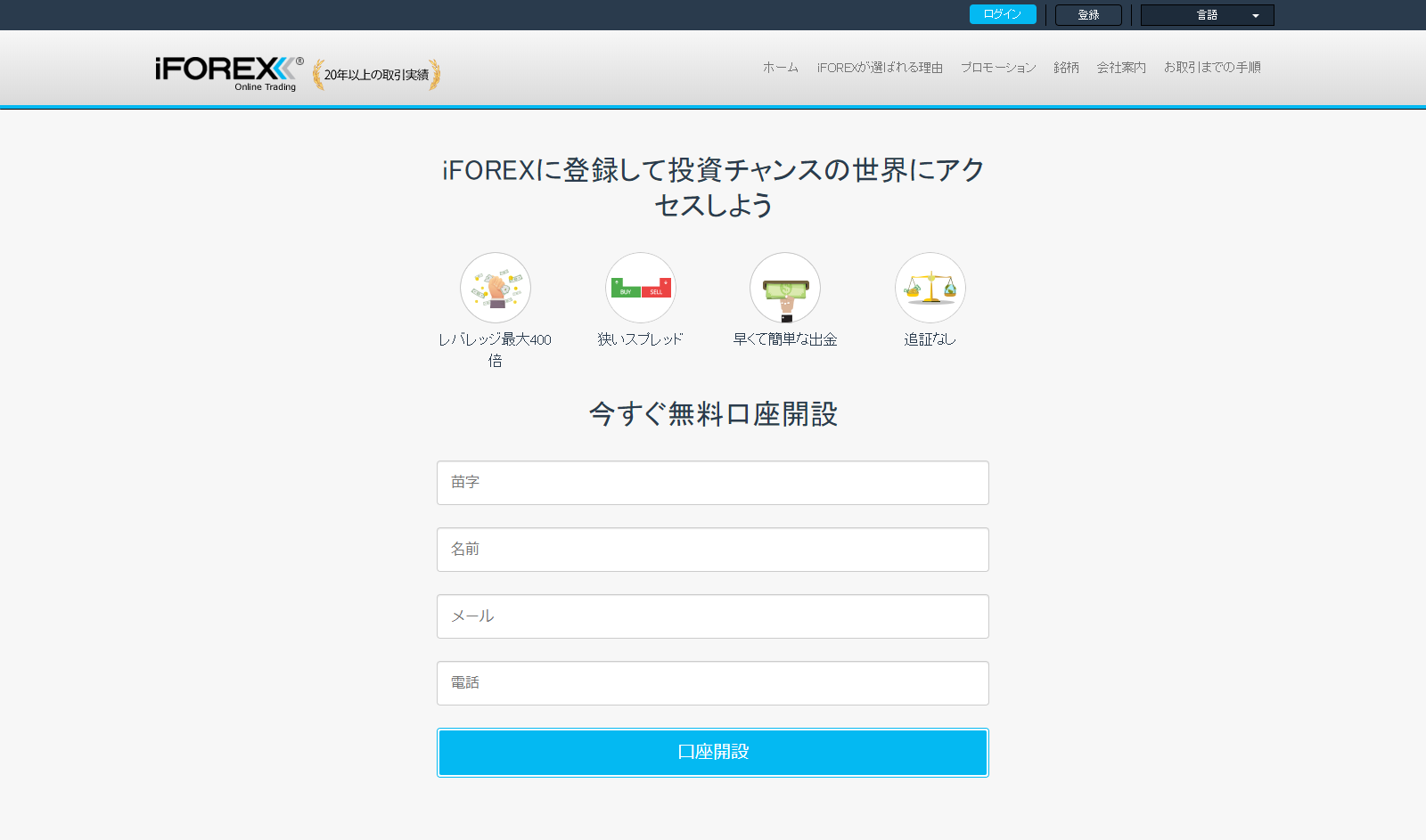Click the 登録 register button
This screenshot has height=840, width=1426.
click(1088, 15)
